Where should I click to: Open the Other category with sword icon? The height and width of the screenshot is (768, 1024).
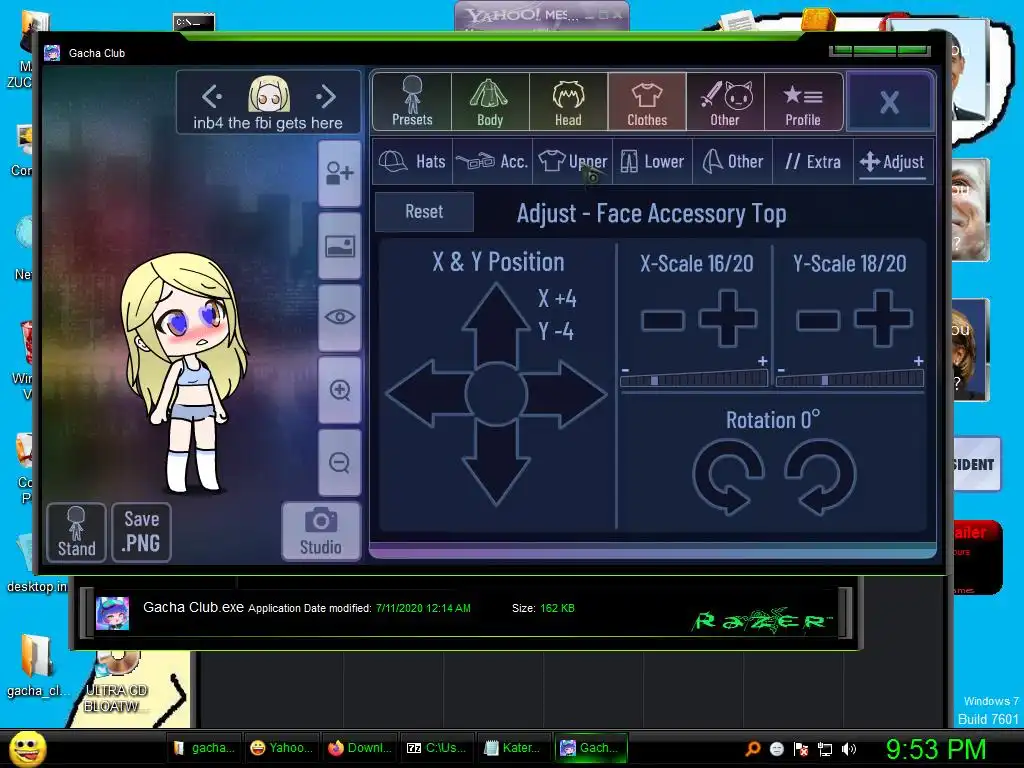point(725,101)
